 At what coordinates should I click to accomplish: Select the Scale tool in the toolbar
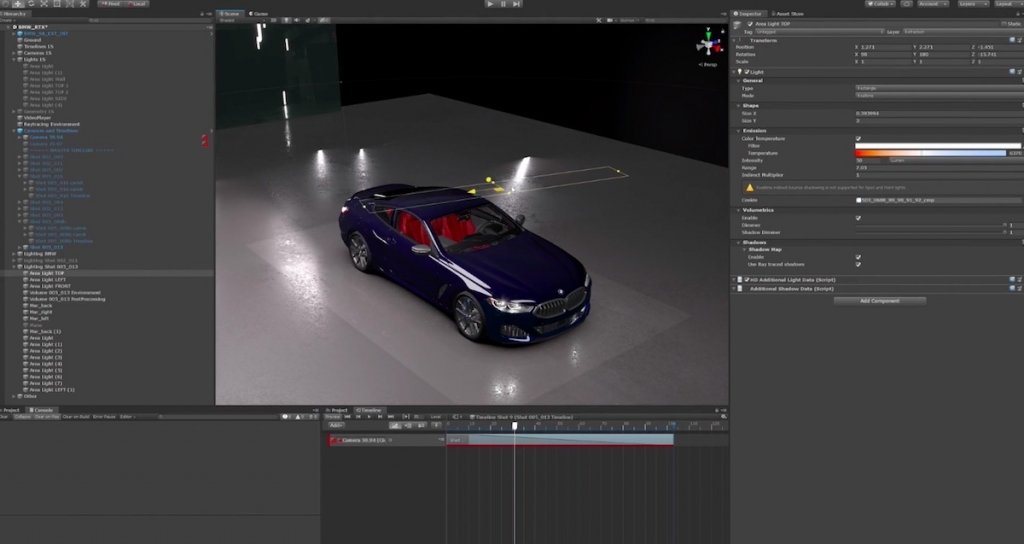coord(44,4)
